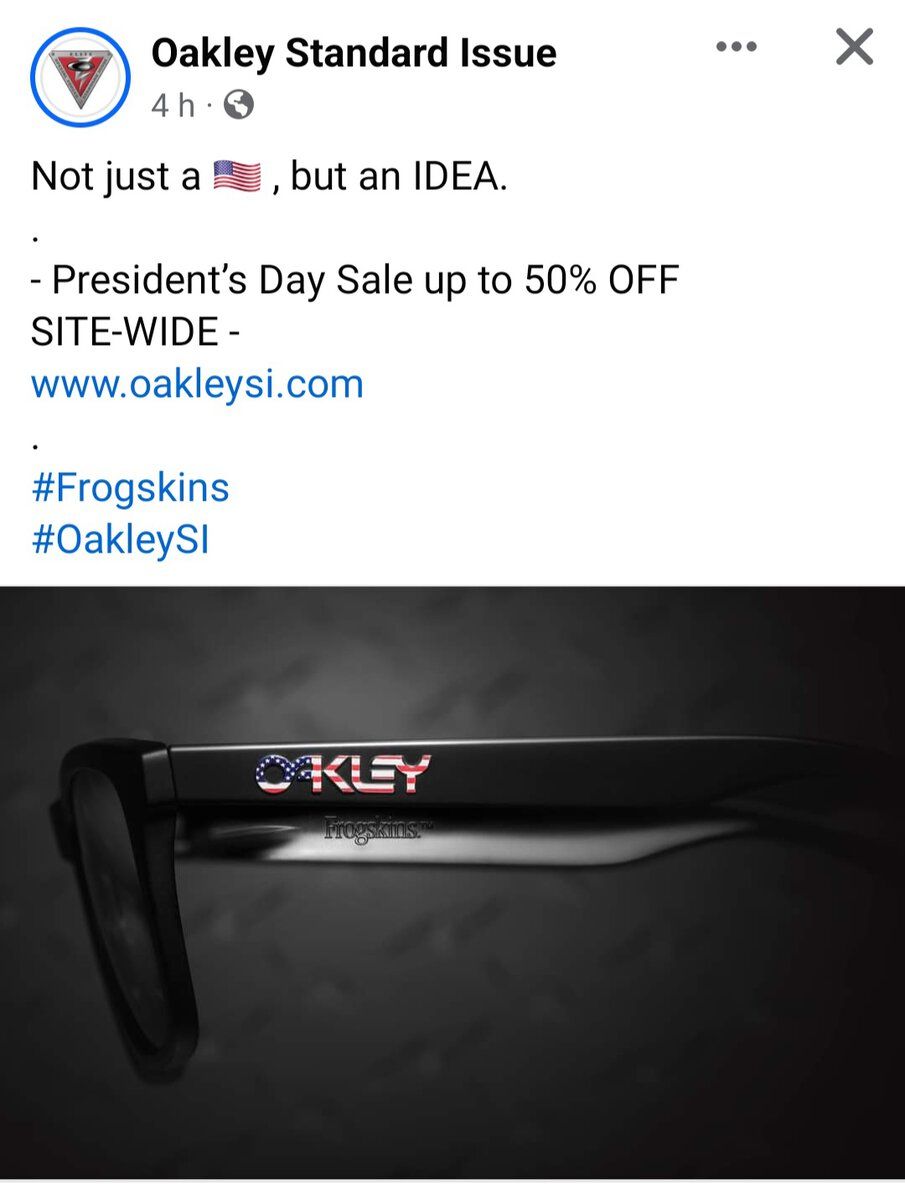Close the post with the X icon
The image size is (905, 1200).
click(854, 47)
